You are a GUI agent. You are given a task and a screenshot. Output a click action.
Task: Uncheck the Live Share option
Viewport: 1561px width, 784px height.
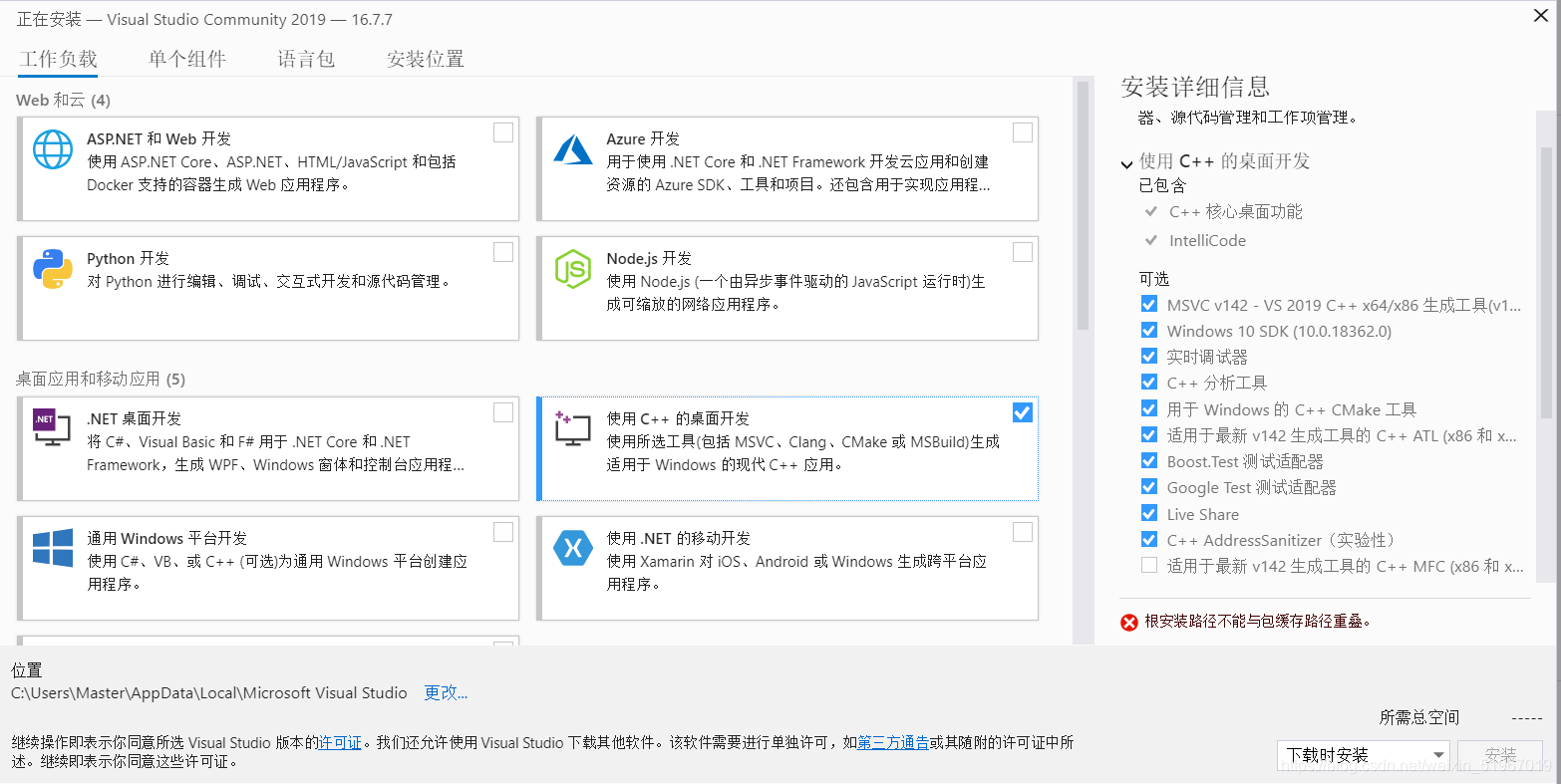[1149, 513]
